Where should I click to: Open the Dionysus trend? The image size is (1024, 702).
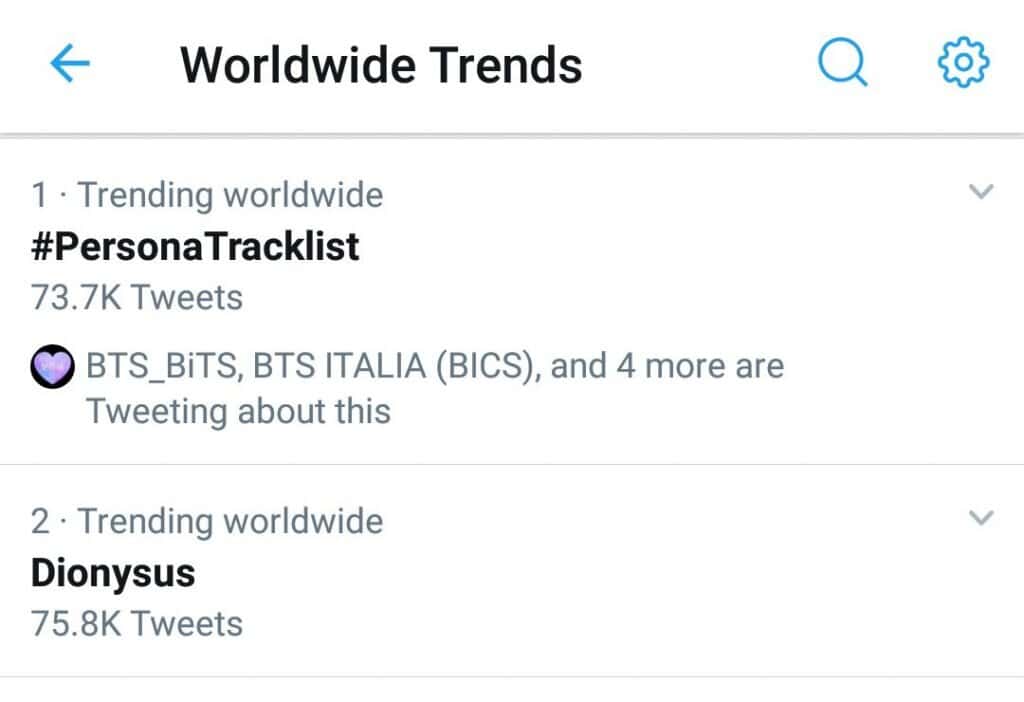pyautogui.click(x=113, y=573)
